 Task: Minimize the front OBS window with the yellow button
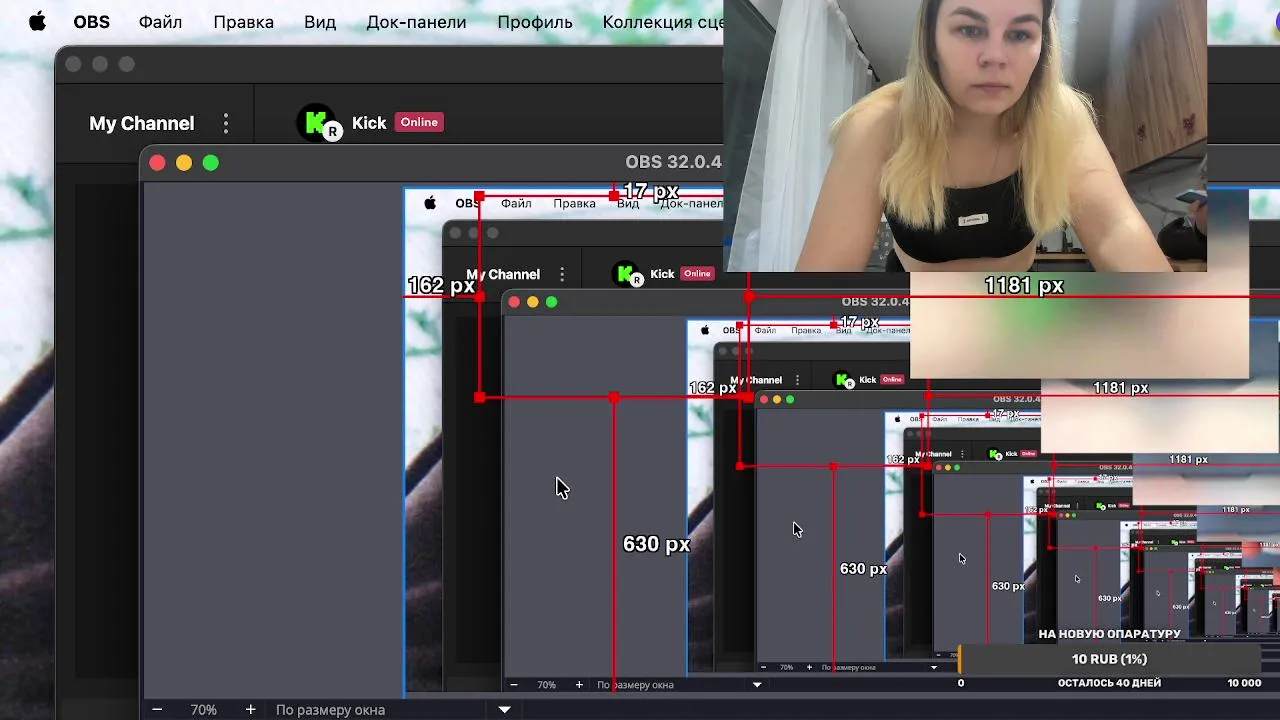point(184,163)
